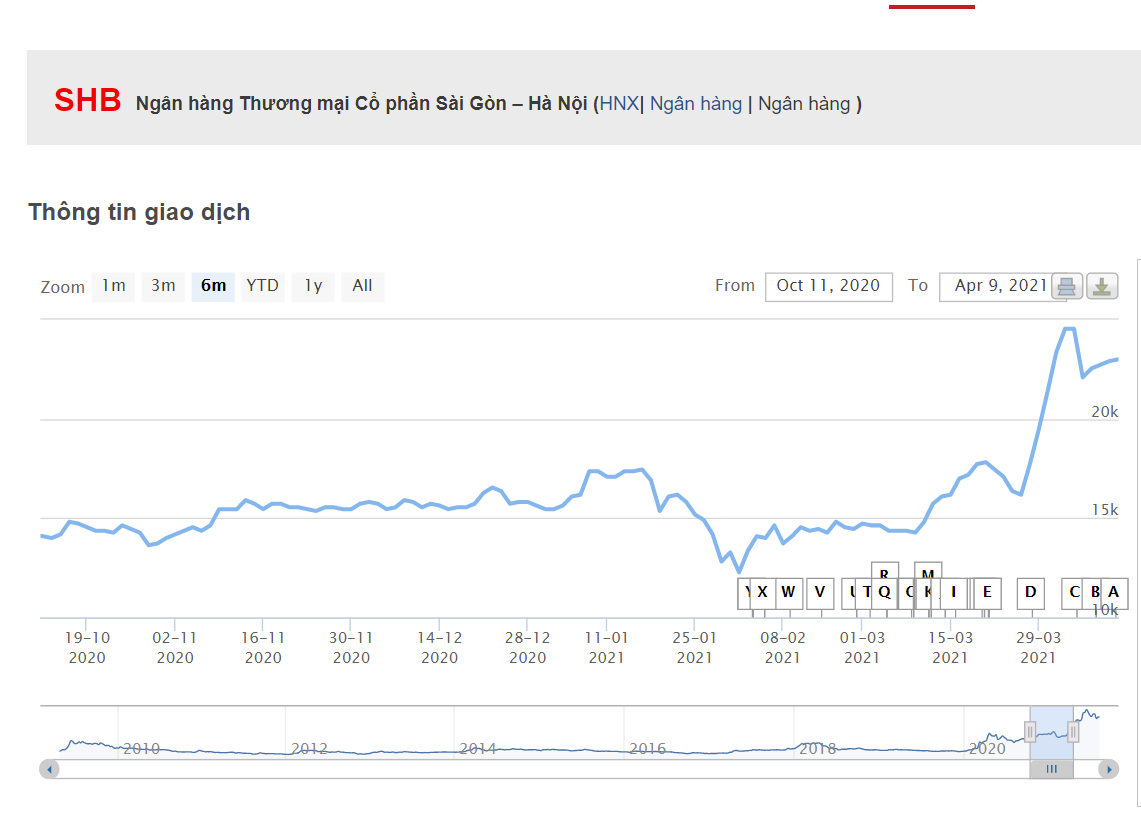Click the left navigator range handle
This screenshot has height=813, width=1141.
pos(1030,732)
